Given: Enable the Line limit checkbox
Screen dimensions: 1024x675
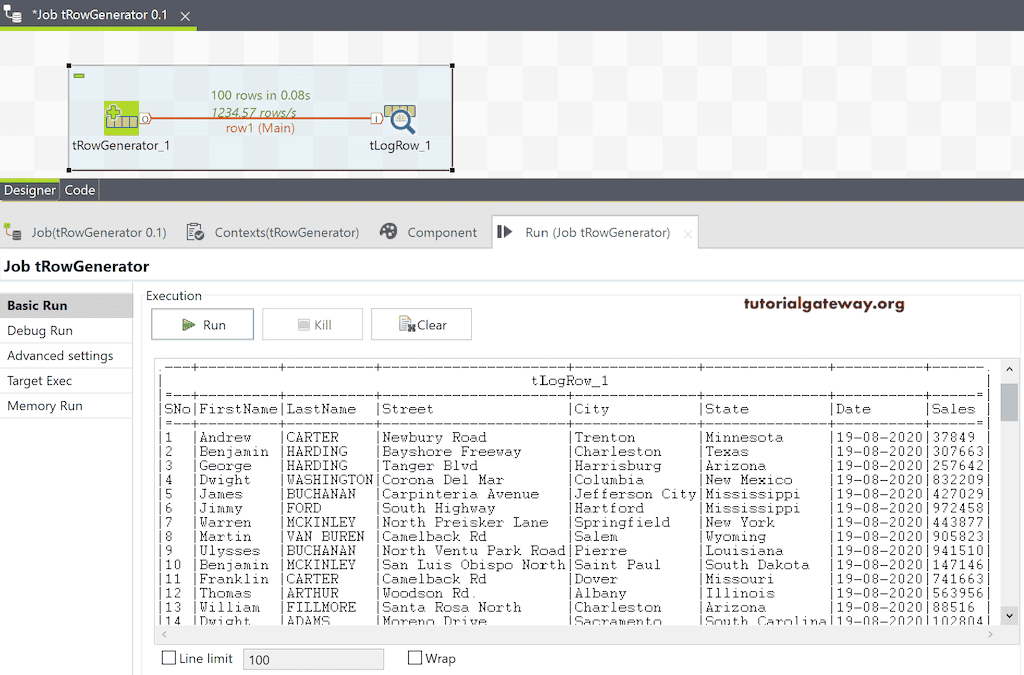Looking at the screenshot, I should coord(168,658).
